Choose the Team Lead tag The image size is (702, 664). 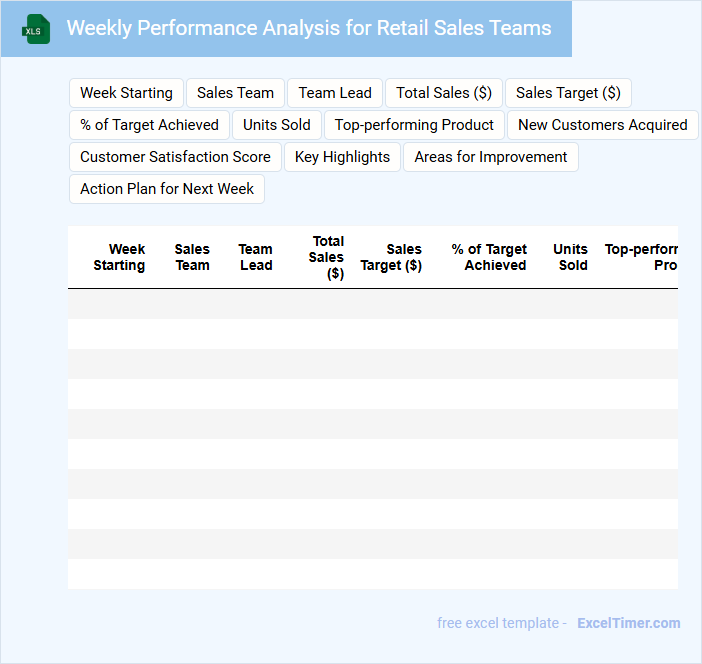[335, 93]
